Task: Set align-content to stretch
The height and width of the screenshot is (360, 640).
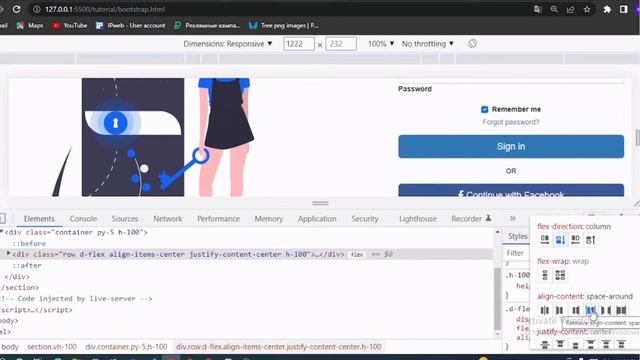Action: tap(621, 310)
